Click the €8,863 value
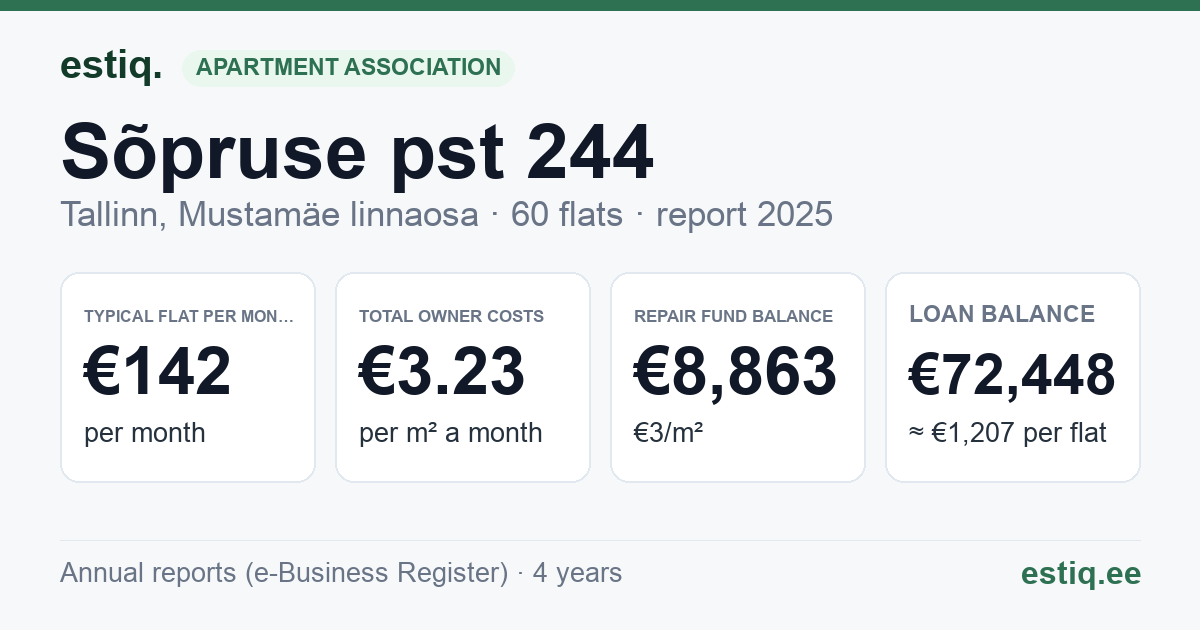The image size is (1200, 630). click(x=735, y=371)
